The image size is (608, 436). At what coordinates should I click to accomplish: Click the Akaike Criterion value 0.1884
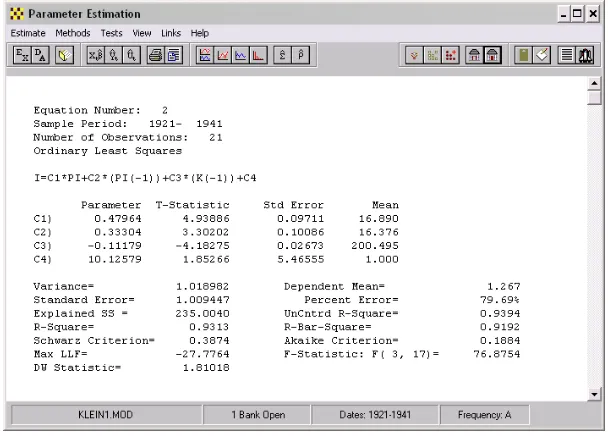point(500,341)
